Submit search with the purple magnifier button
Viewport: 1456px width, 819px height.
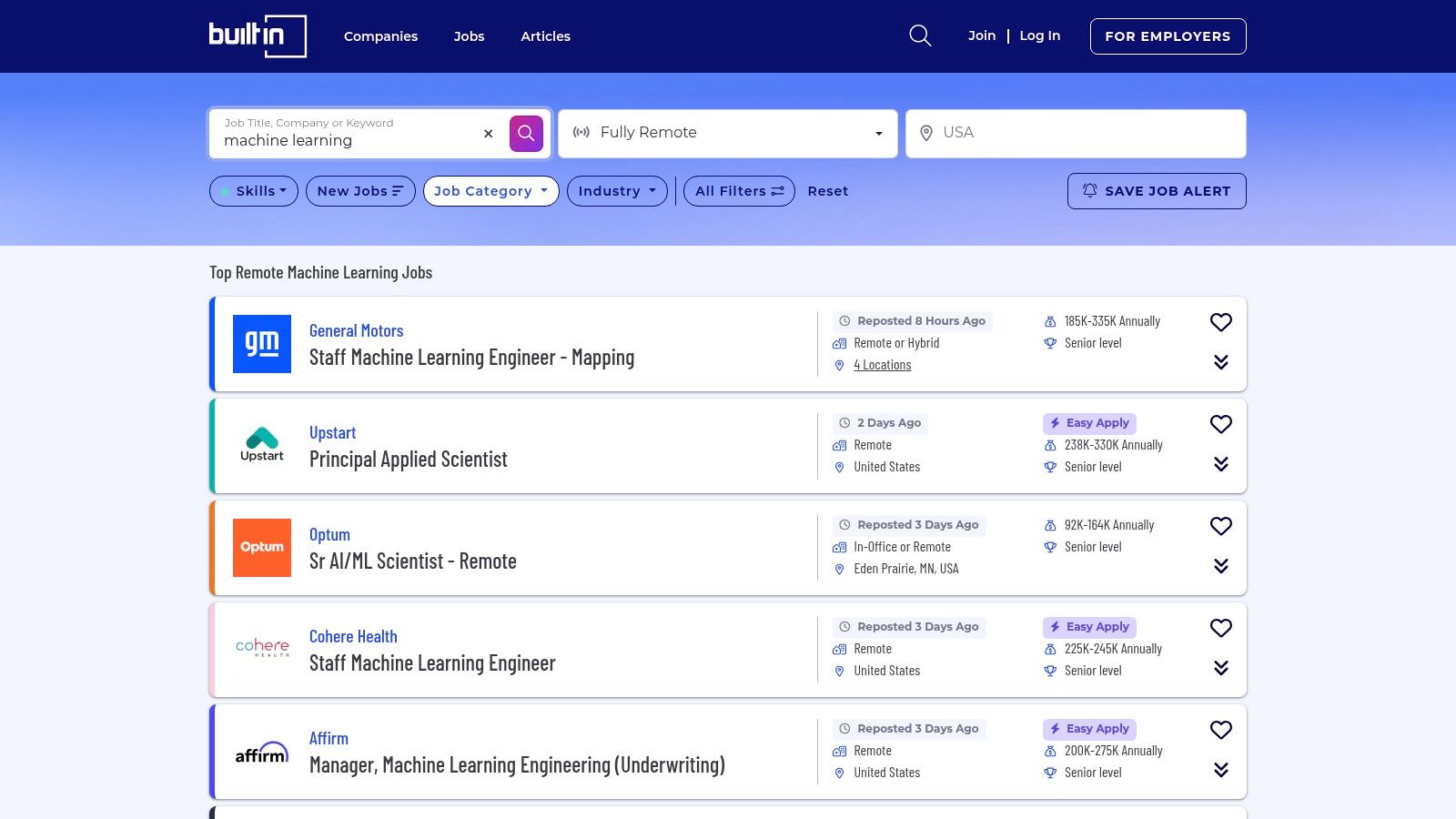pos(526,134)
